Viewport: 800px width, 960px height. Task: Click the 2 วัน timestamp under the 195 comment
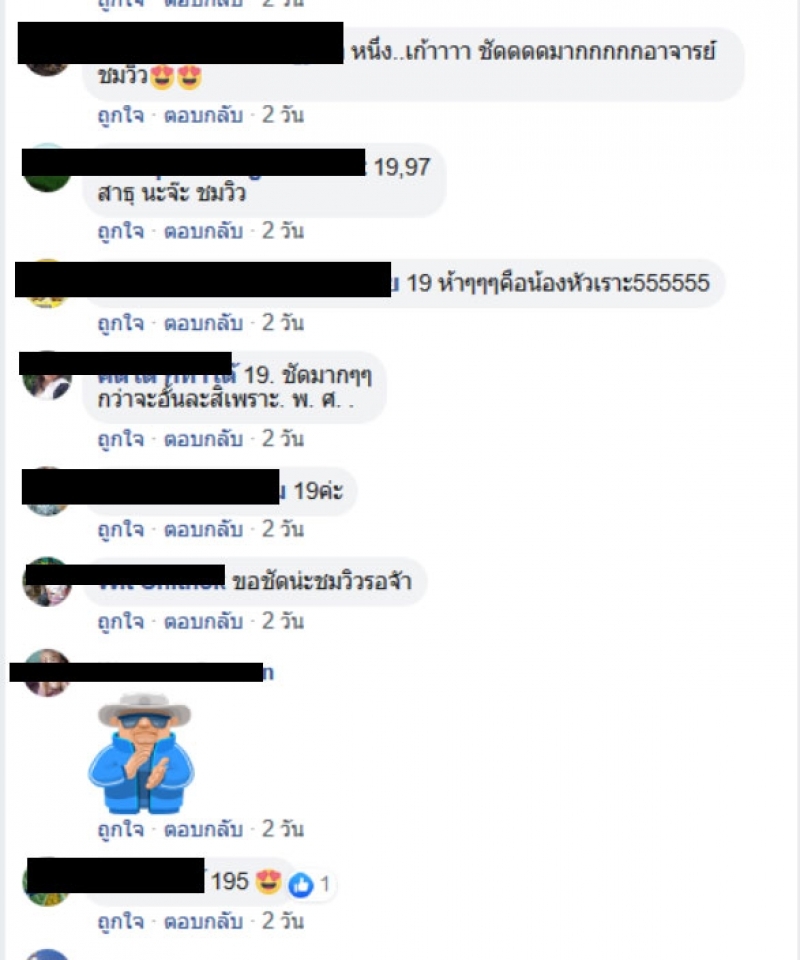[283, 921]
